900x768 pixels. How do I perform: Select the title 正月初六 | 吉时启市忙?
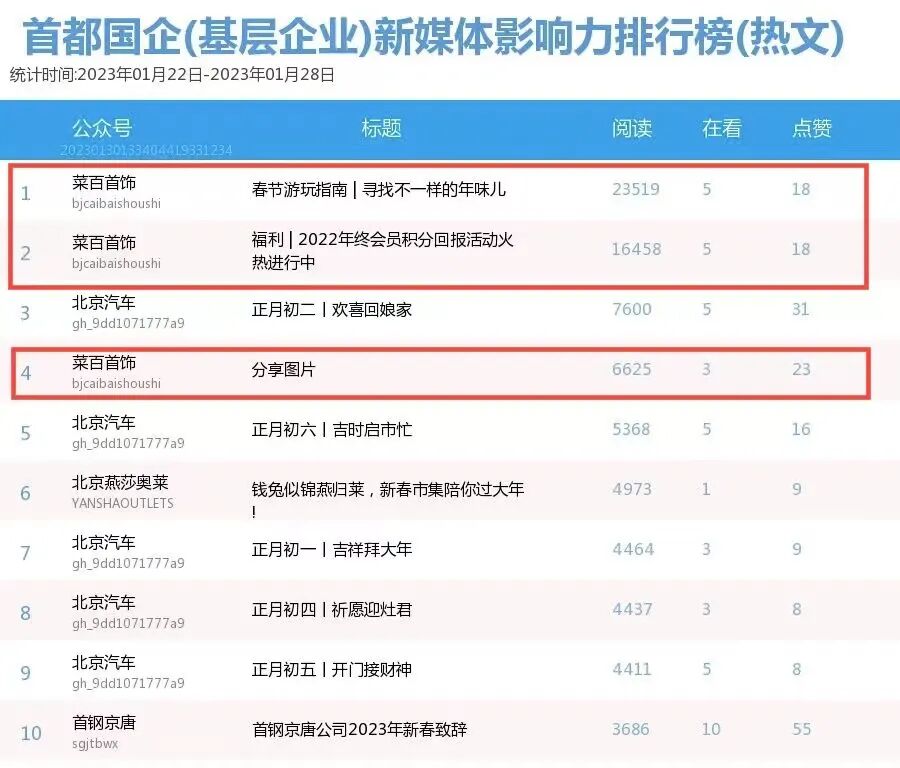pos(332,429)
